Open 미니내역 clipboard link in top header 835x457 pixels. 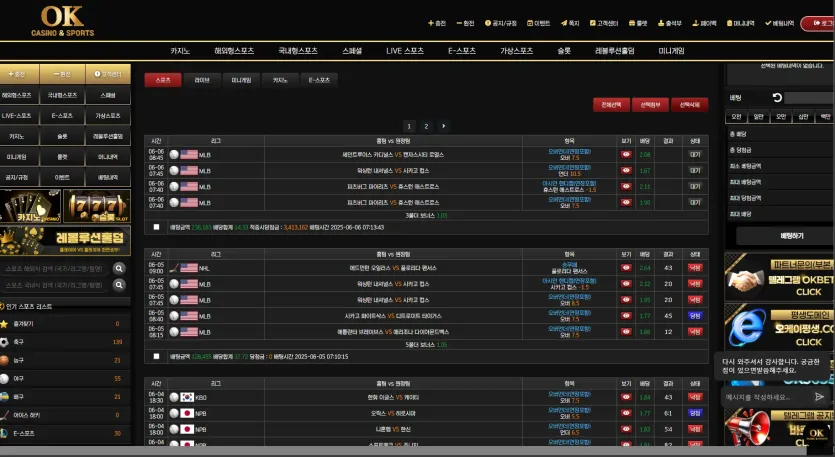(740, 23)
